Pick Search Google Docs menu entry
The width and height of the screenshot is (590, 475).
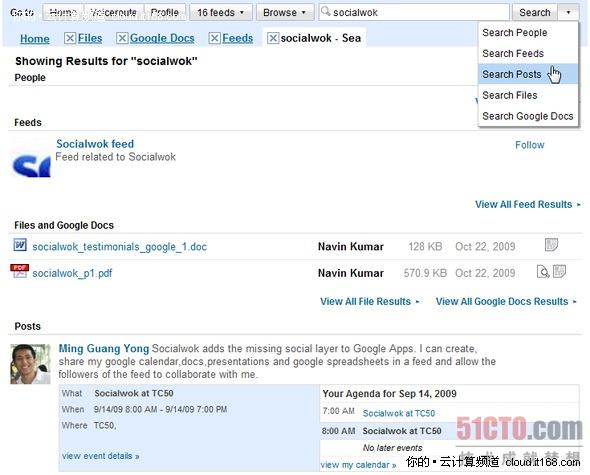[x=528, y=116]
